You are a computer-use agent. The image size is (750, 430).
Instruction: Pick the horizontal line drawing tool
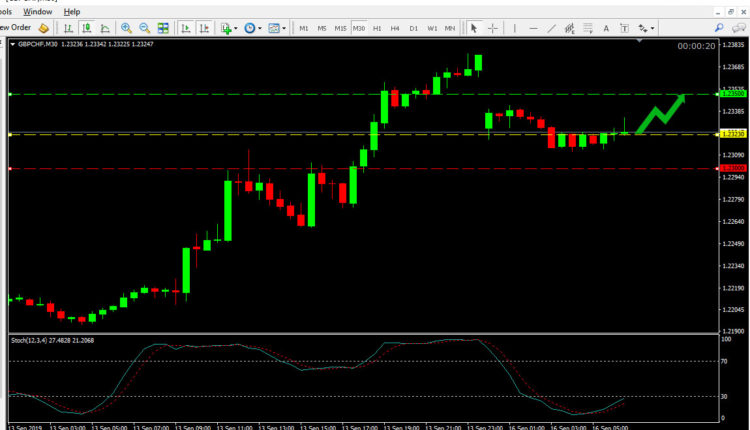533,28
